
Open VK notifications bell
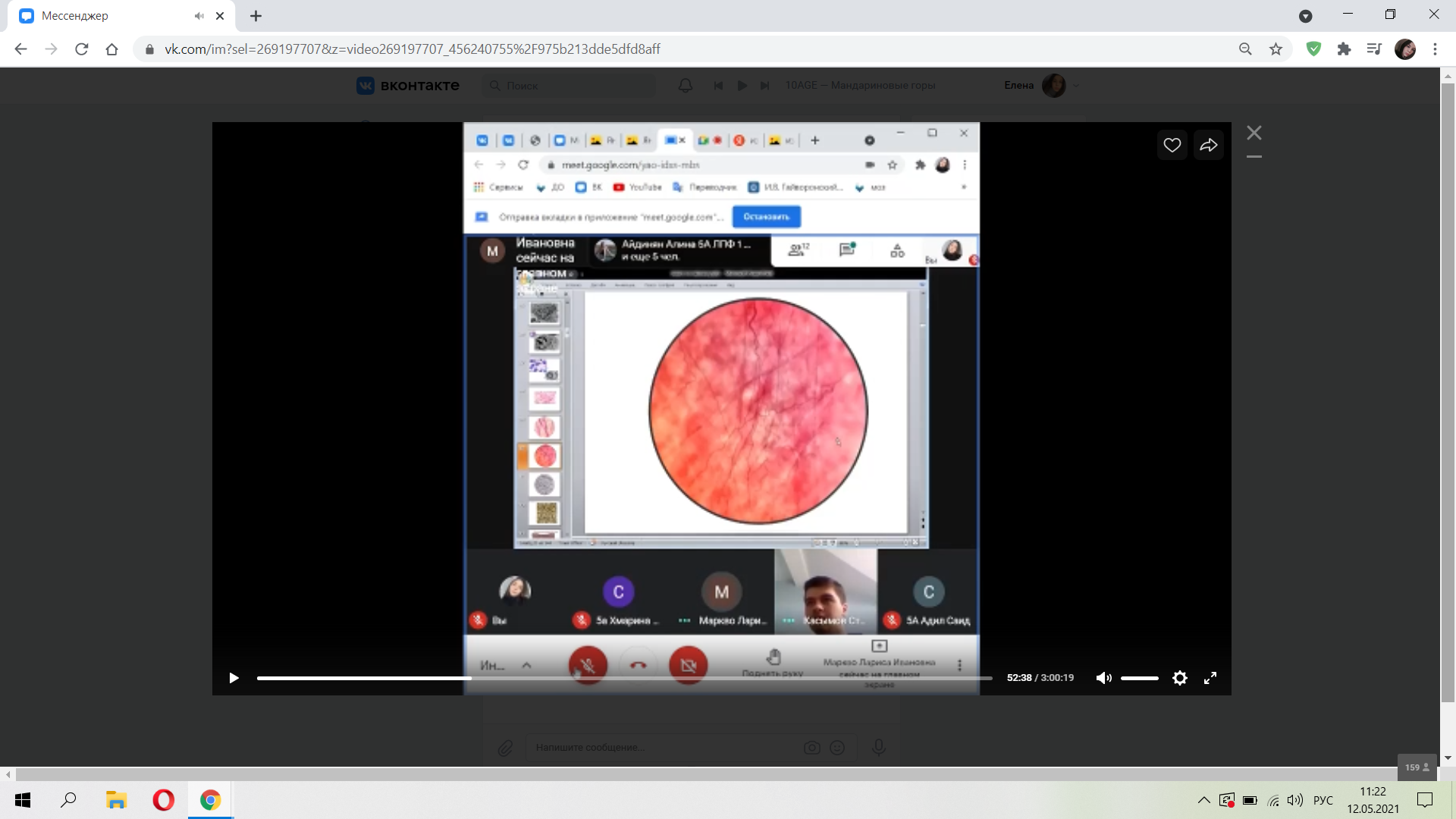pos(686,86)
